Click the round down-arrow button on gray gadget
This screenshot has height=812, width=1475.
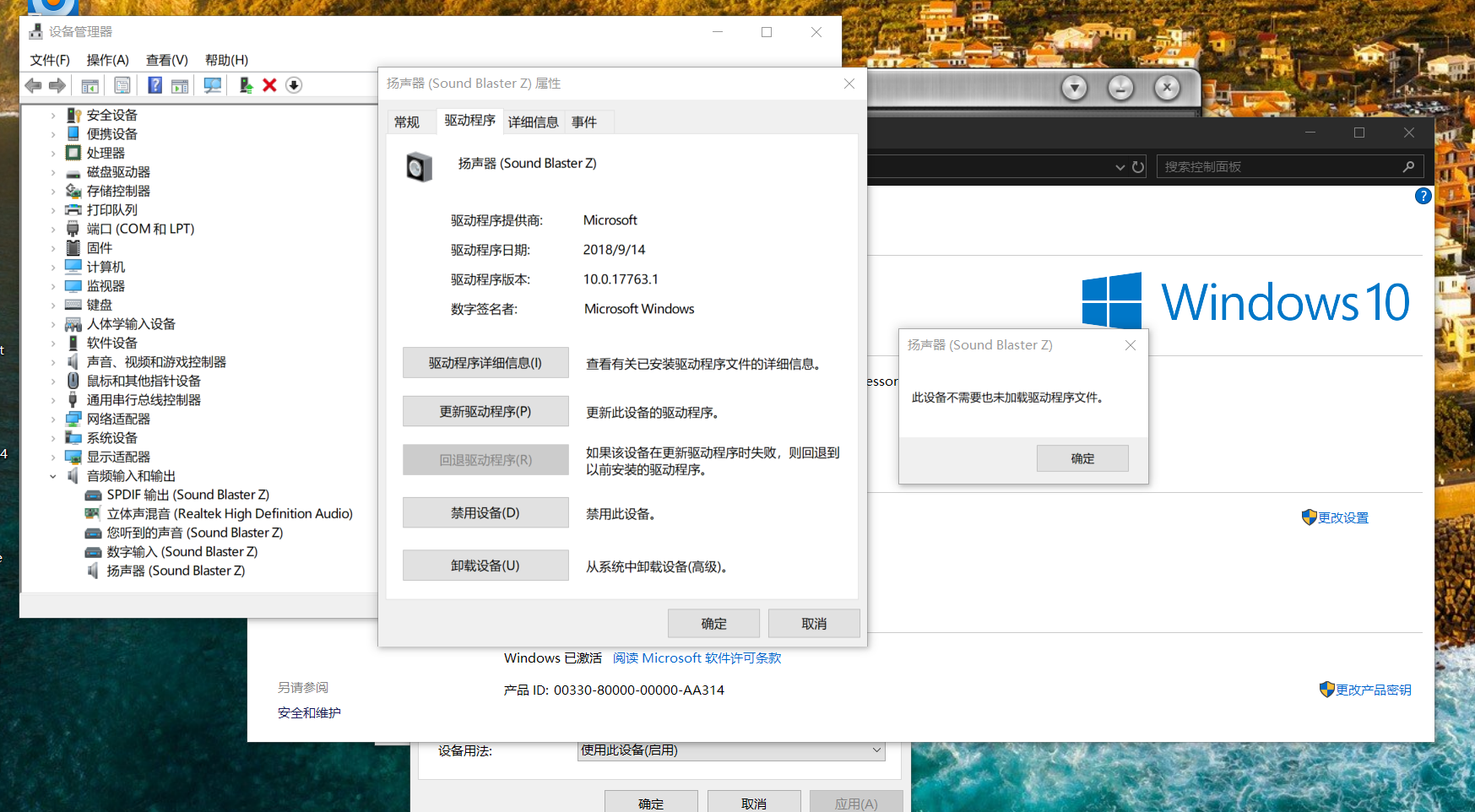tap(1075, 87)
